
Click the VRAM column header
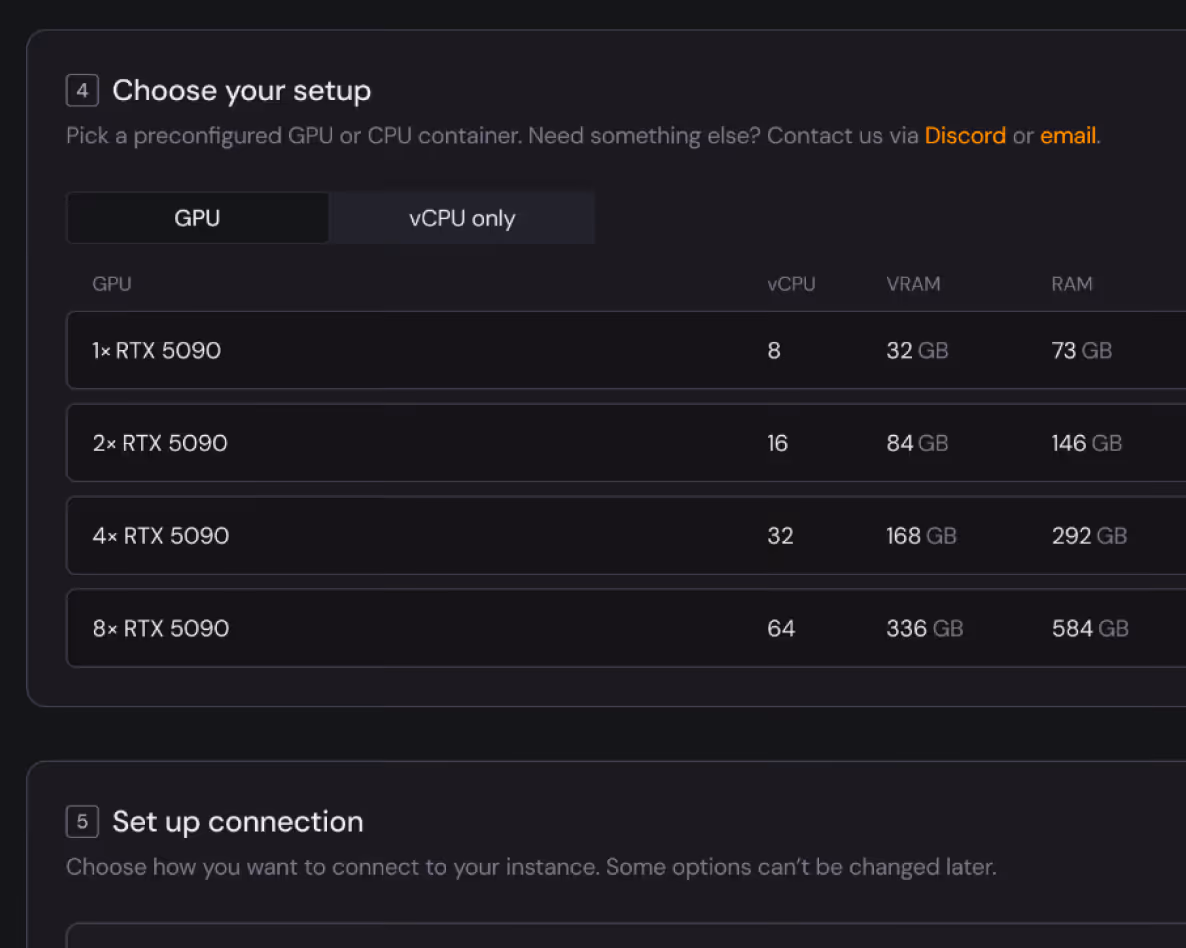(913, 284)
